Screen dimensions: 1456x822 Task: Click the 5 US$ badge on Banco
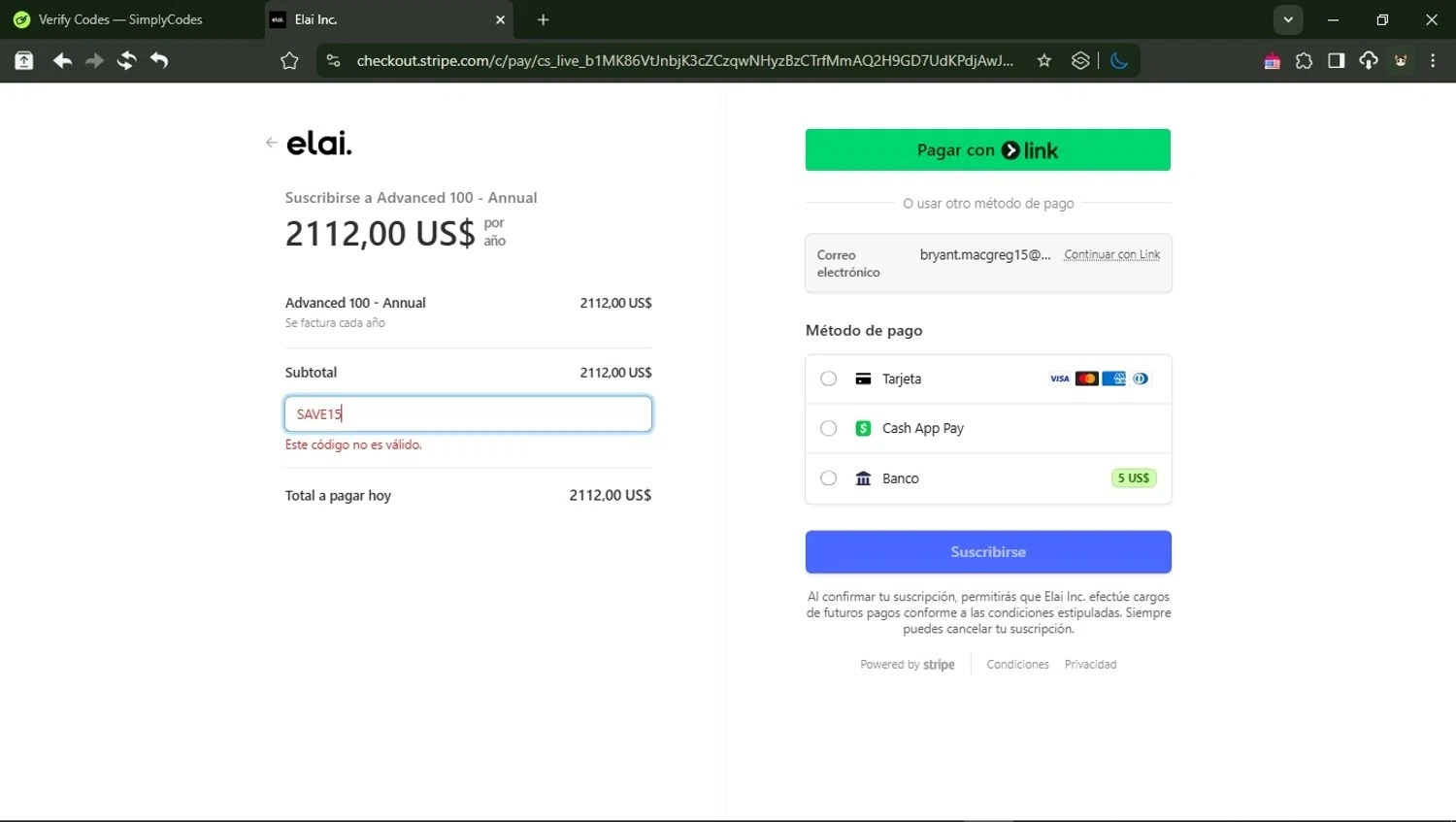point(1133,477)
